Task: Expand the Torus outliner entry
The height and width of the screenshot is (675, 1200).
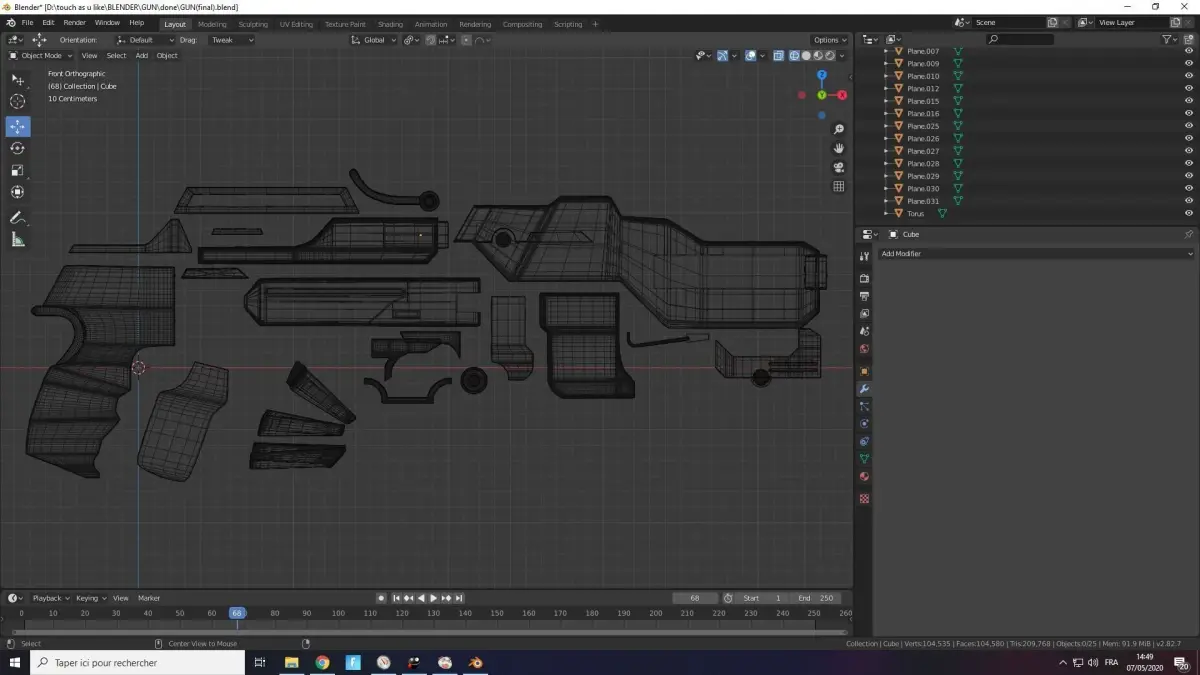Action: 886,214
